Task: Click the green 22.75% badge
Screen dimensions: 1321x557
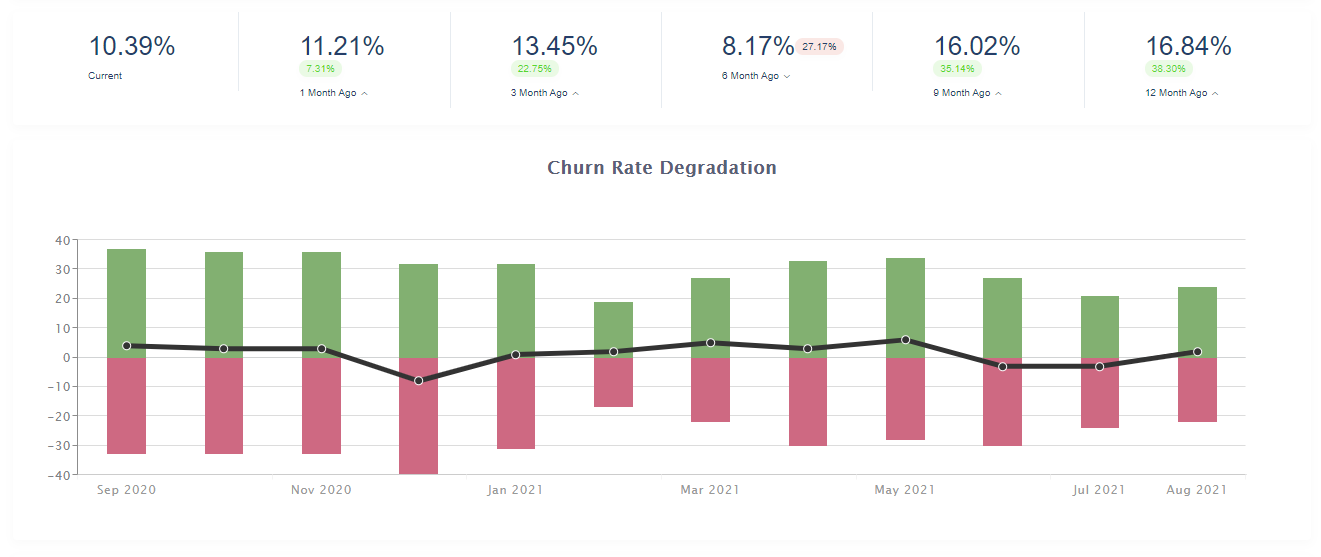Action: pyautogui.click(x=534, y=69)
